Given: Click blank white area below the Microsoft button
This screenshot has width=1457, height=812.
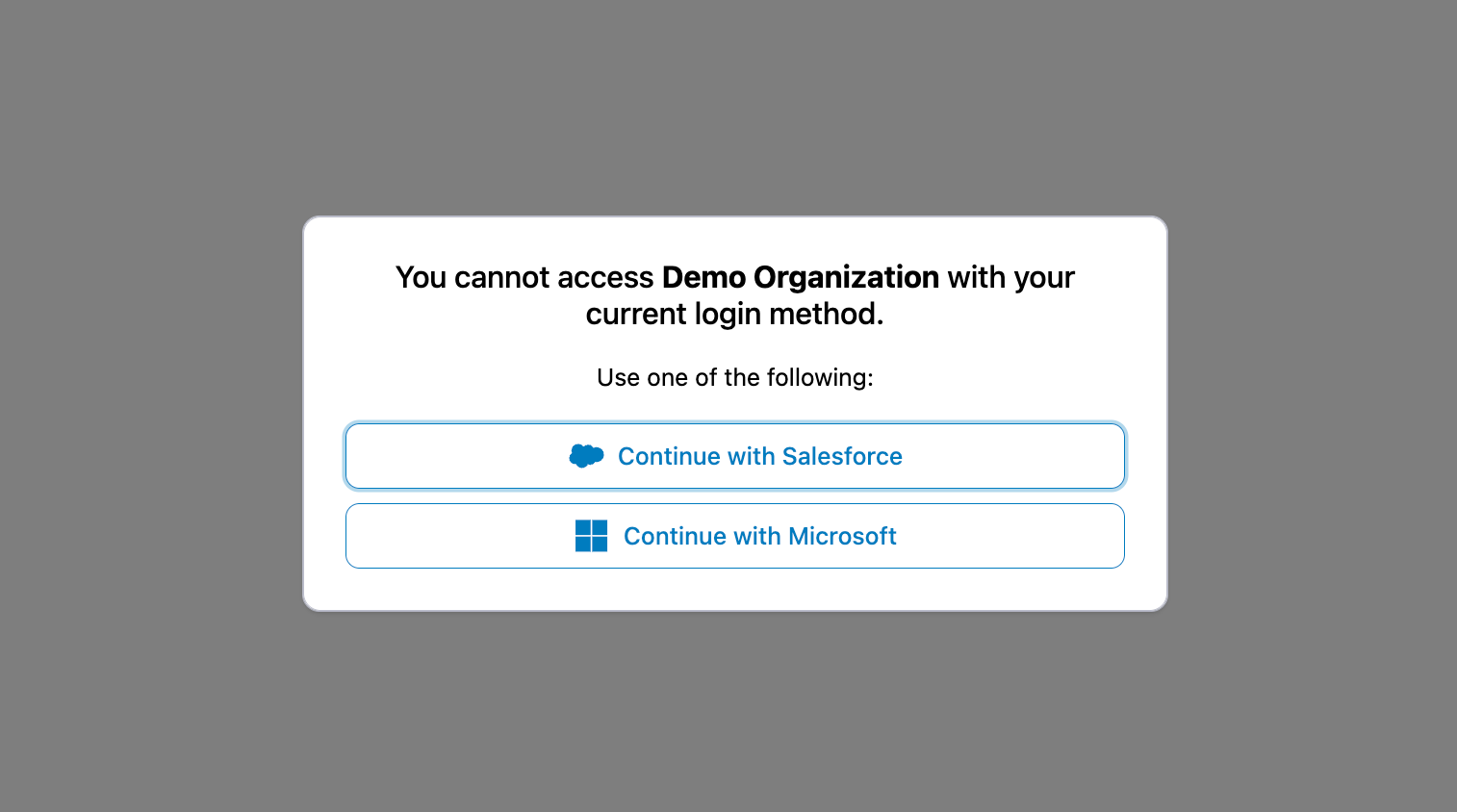Looking at the screenshot, I should point(734,589).
